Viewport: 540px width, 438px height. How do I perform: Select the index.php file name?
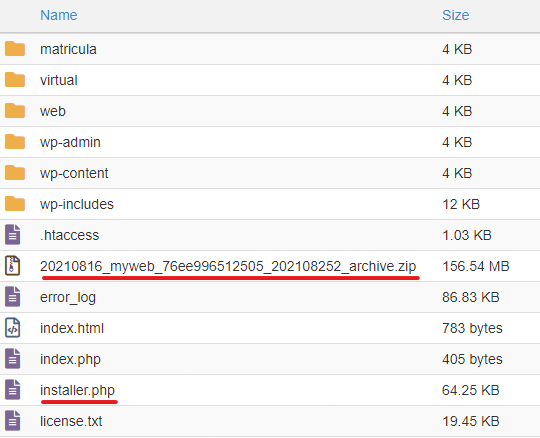pos(70,359)
